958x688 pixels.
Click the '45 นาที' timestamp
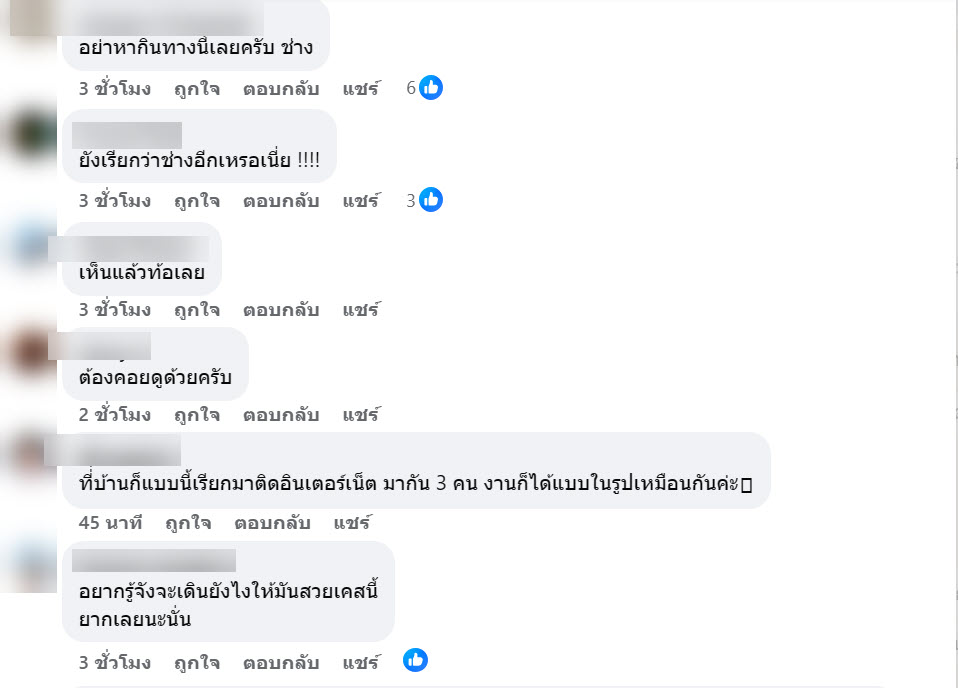[111, 523]
